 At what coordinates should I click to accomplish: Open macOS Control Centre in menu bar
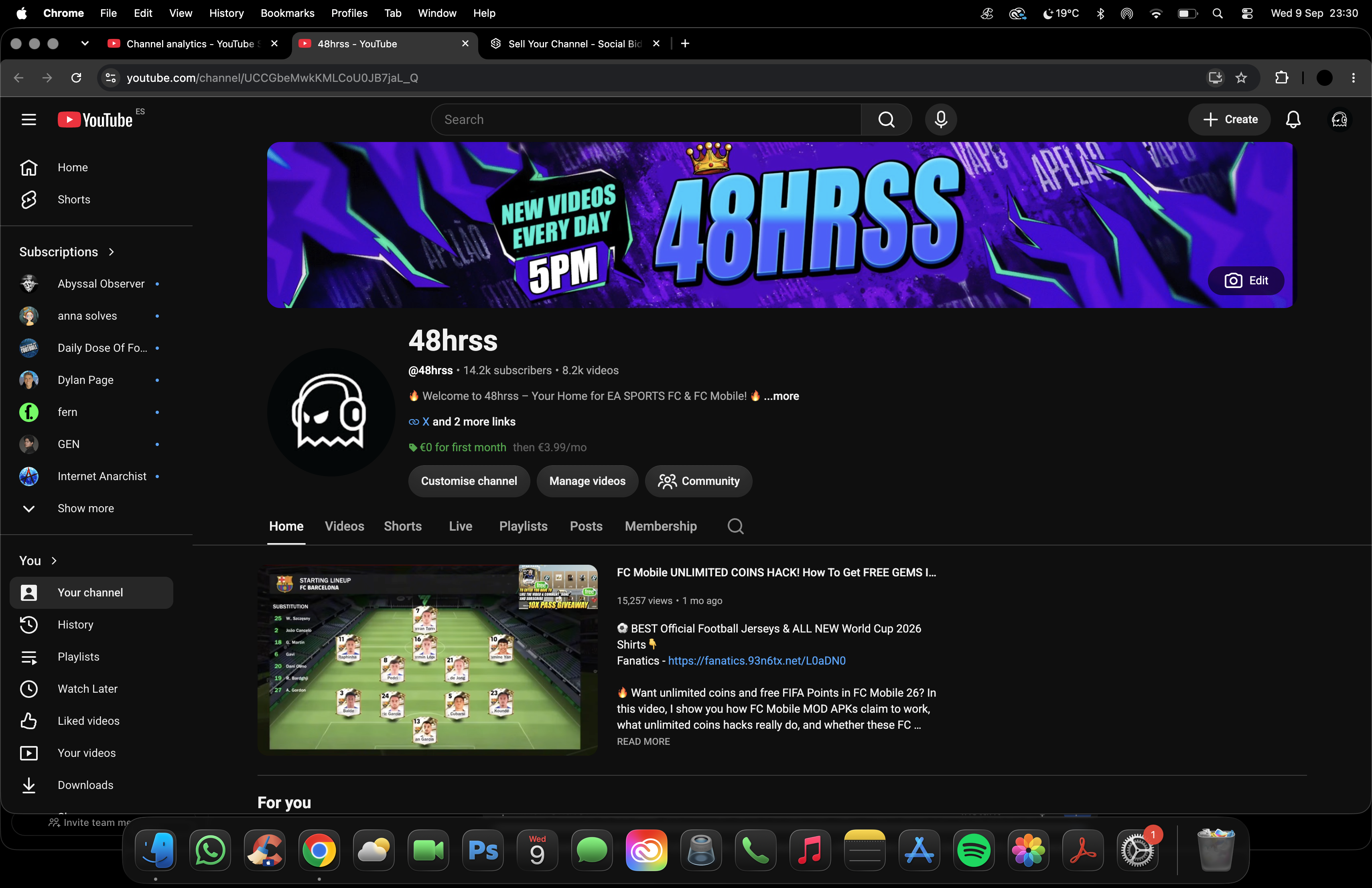(1246, 13)
